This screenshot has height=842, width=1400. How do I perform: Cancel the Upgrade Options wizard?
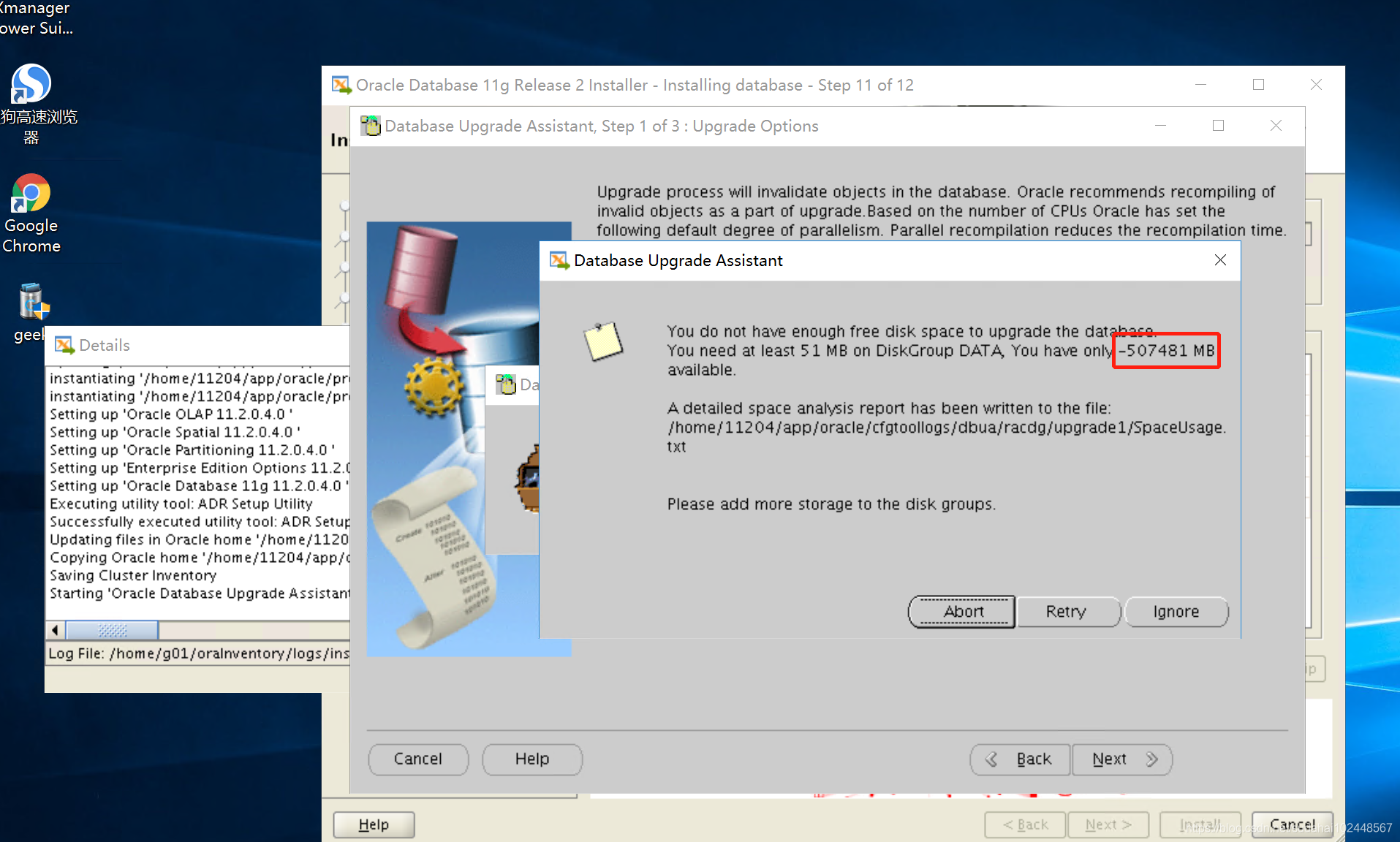[x=418, y=759]
